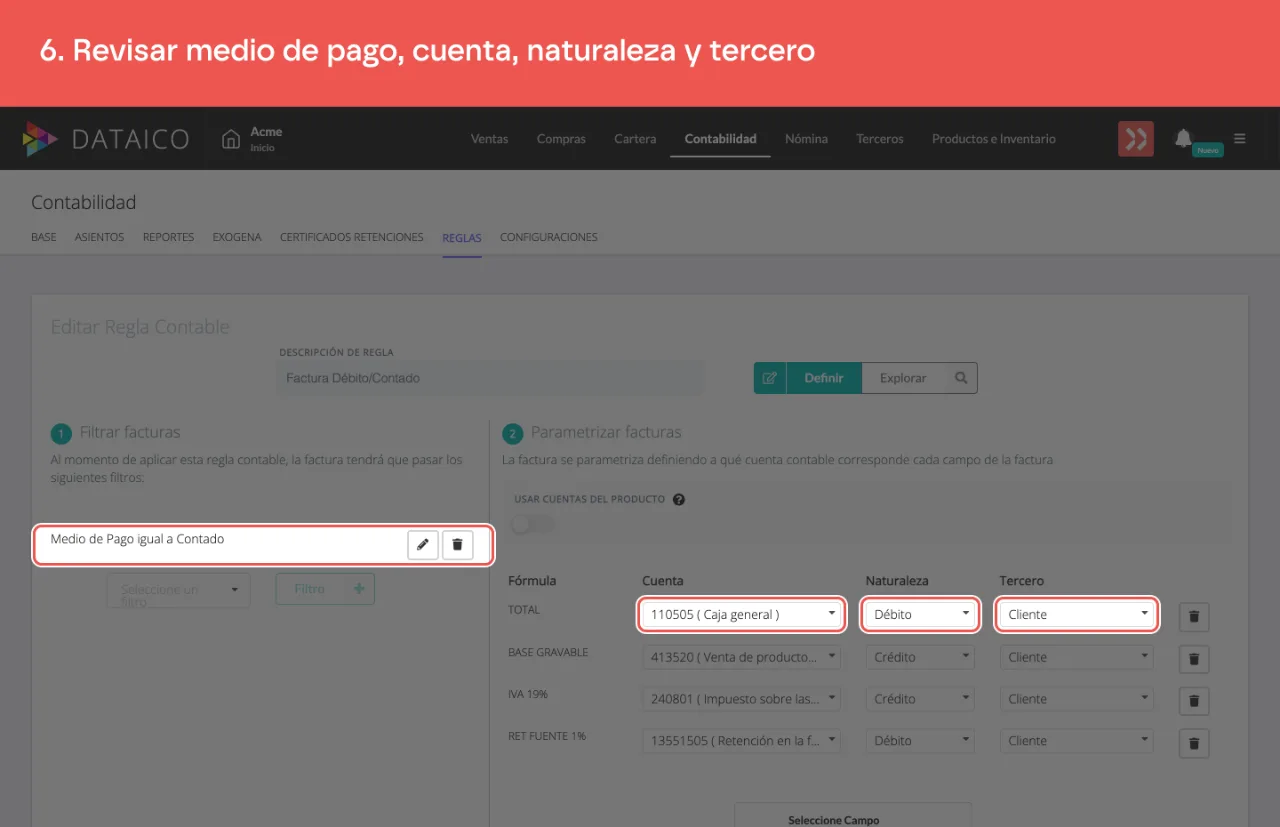Switch to the ASIENTOS tab
This screenshot has height=827, width=1280.
pyautogui.click(x=100, y=237)
